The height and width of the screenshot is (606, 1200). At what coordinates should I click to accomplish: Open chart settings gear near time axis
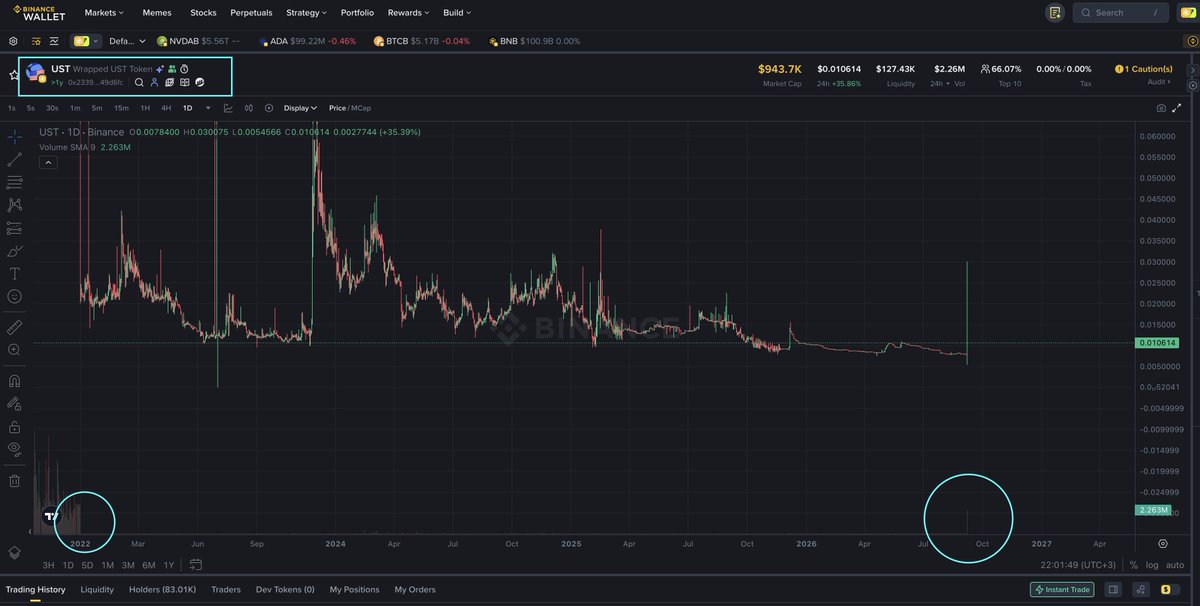(1163, 543)
